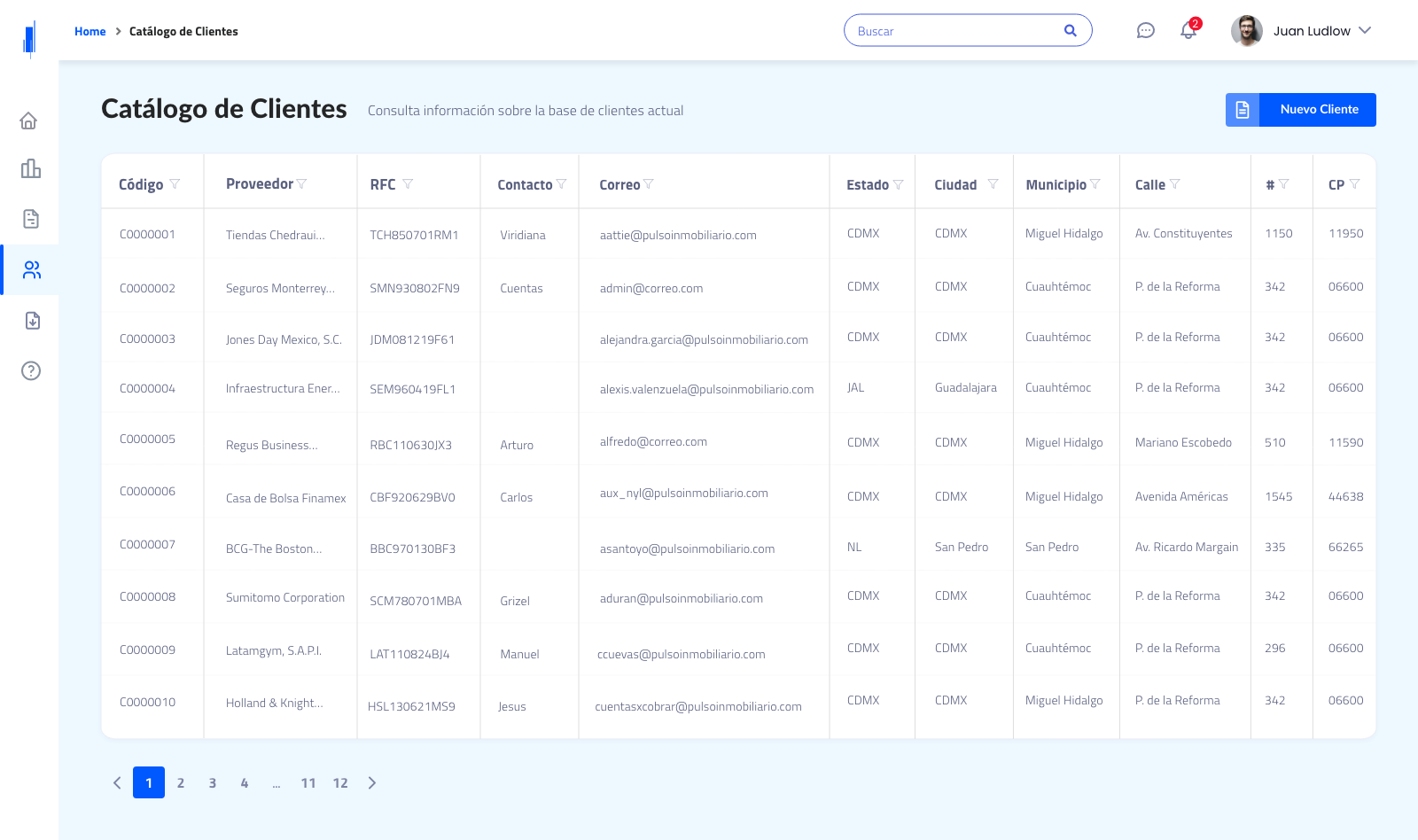This screenshot has height=840, width=1418.
Task: Click the search magnifier icon
Action: coord(1071,31)
